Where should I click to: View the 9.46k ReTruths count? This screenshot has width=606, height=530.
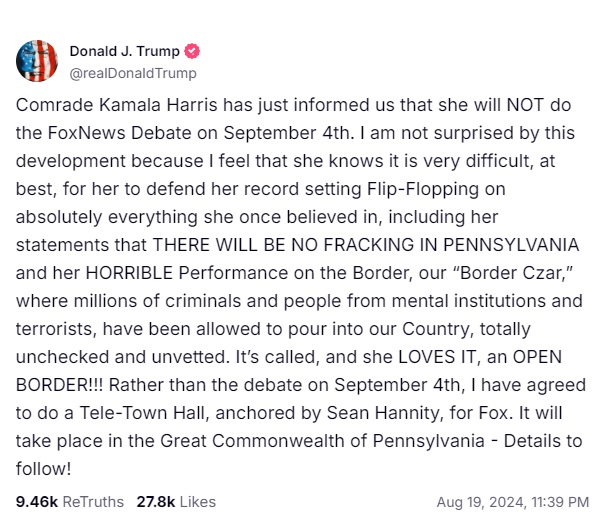(x=37, y=501)
